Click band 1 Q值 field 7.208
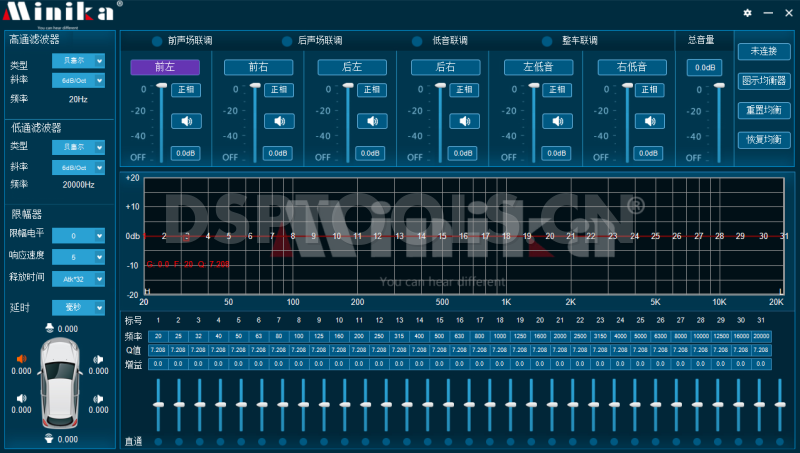This screenshot has width=800, height=453. (158, 350)
